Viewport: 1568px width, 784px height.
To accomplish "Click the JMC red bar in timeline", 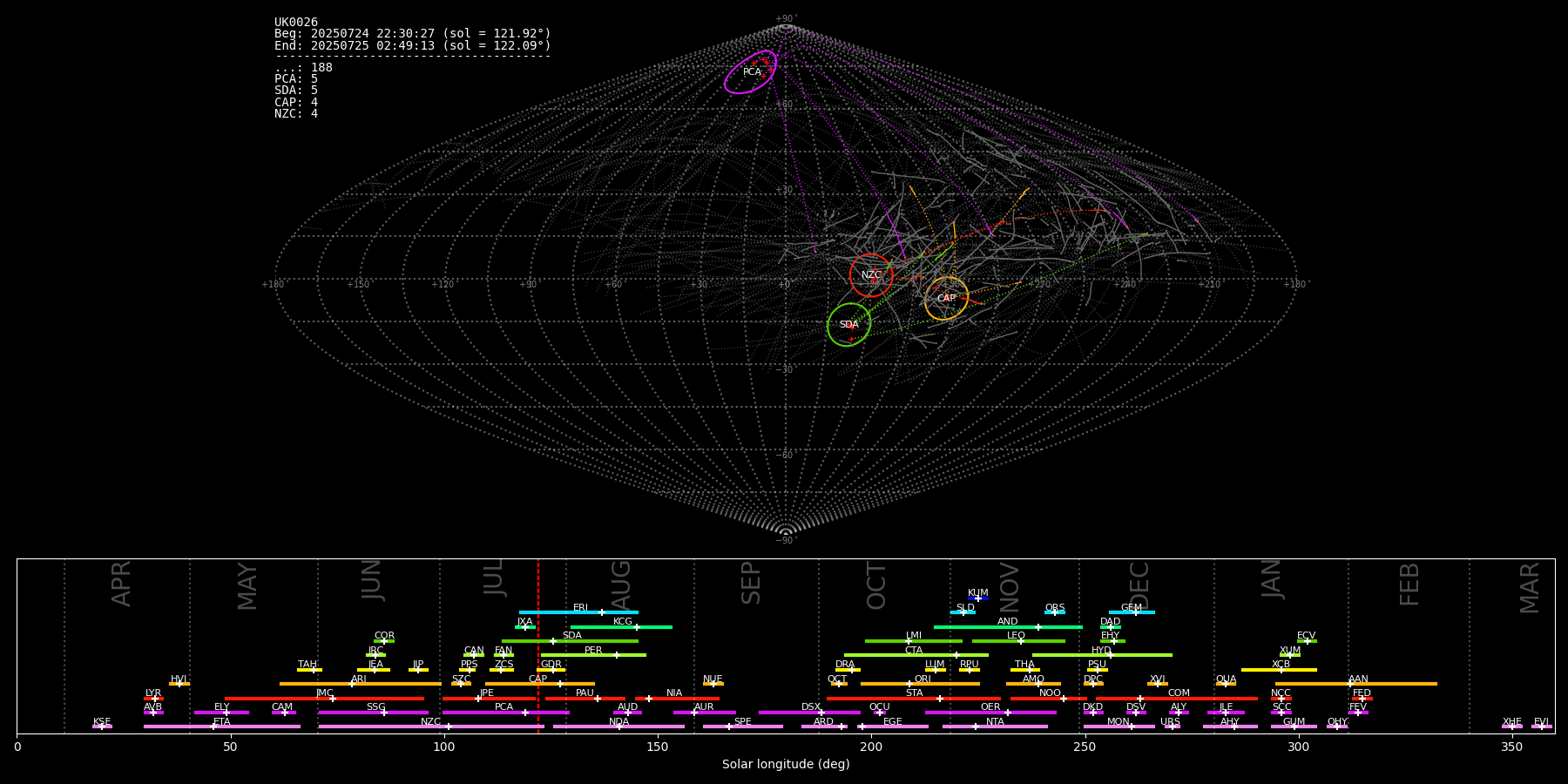I will (325, 699).
